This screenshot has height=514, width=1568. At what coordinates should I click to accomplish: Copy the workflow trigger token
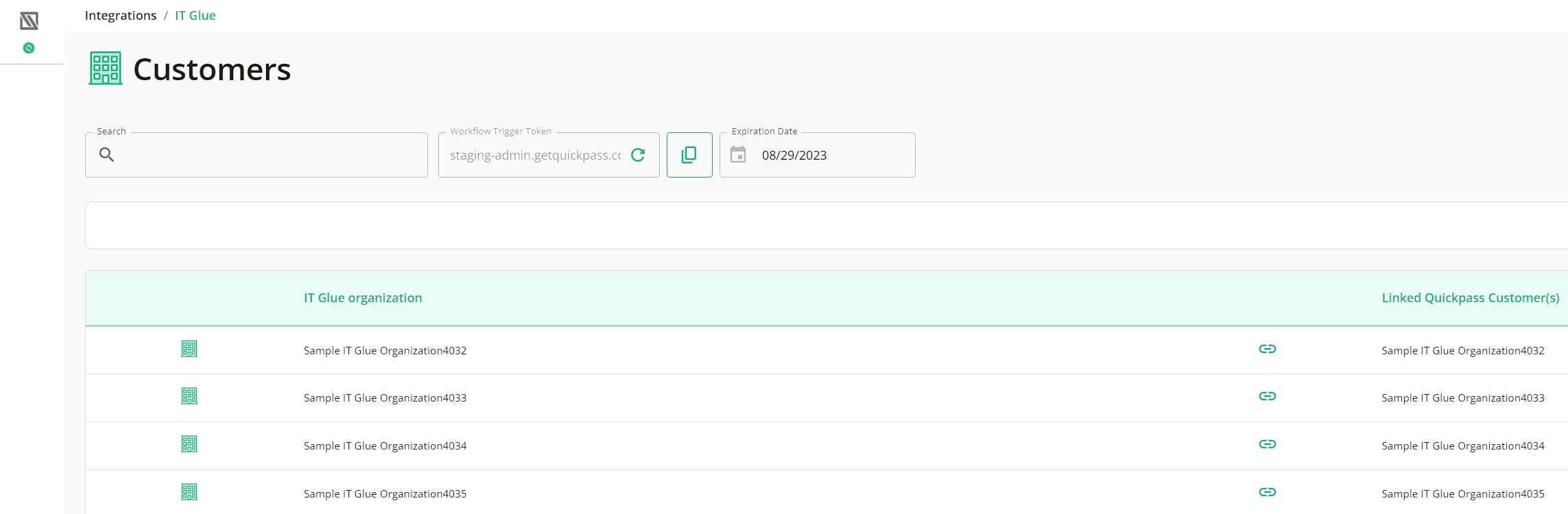(689, 155)
